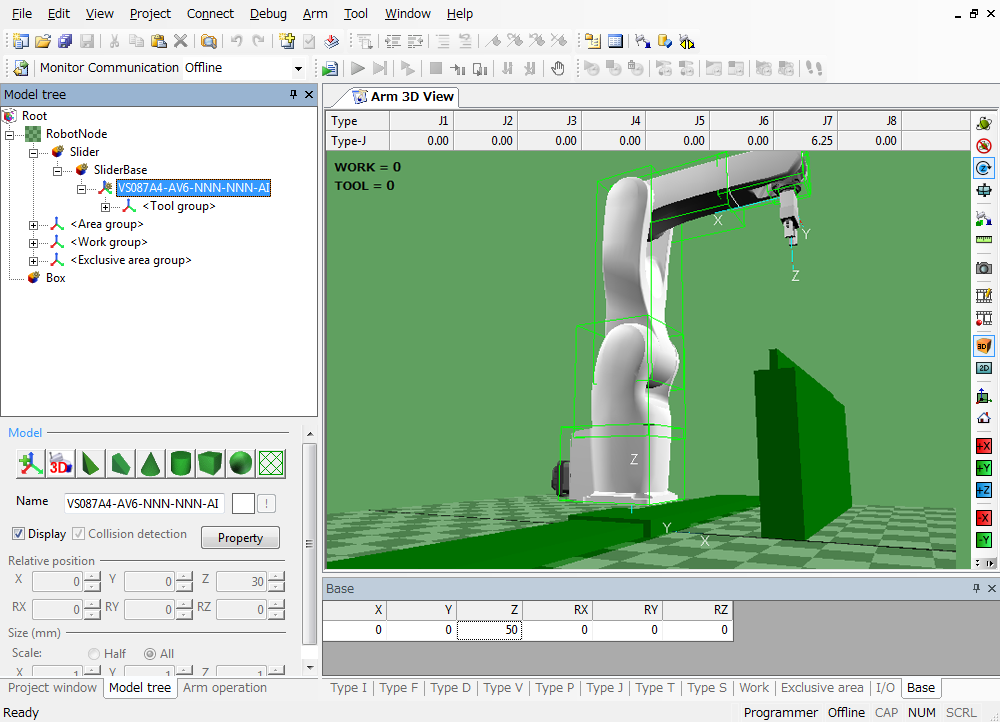Click the Z value cell in Base table
Viewport: 1000px width, 722px height.
coord(490,630)
